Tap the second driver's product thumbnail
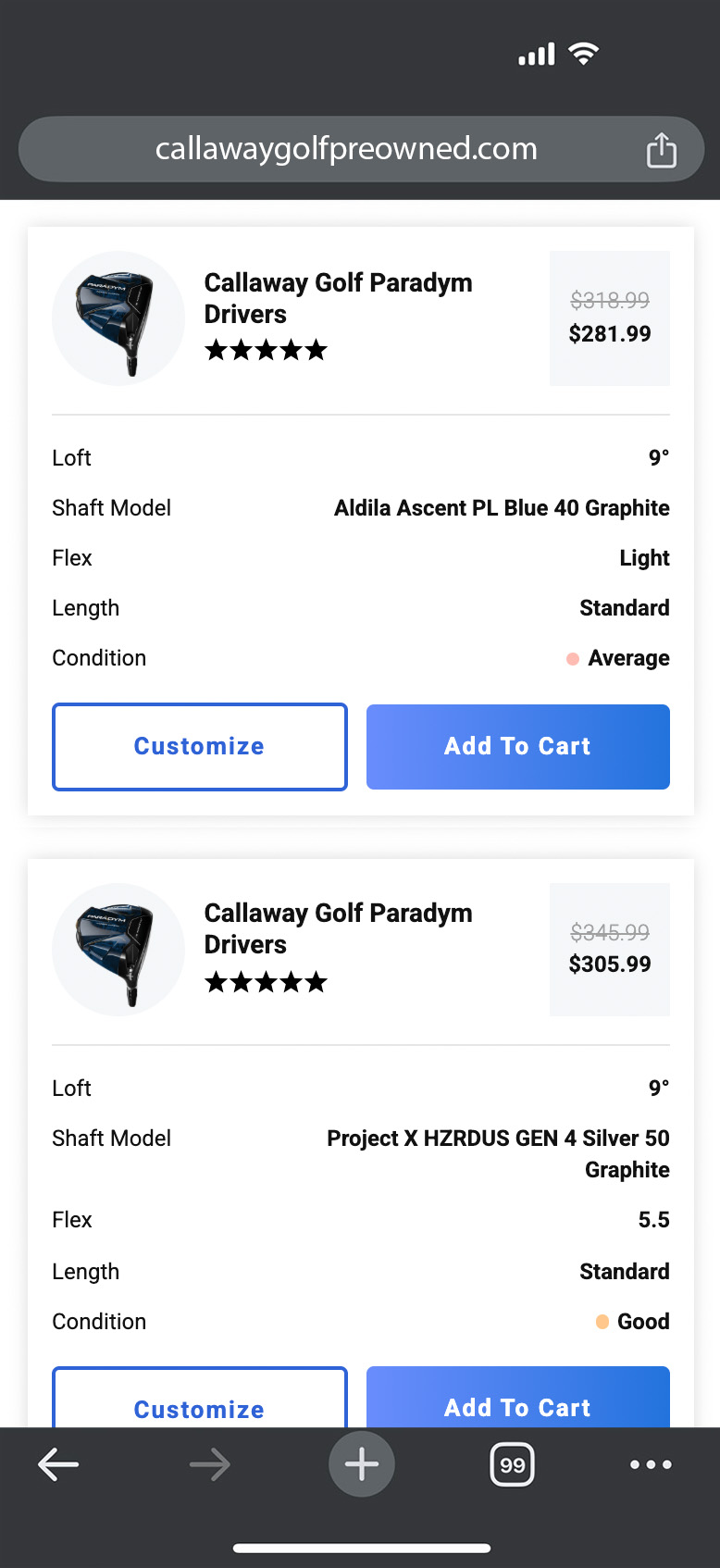Screen dimensions: 720x1568 (x=118, y=949)
